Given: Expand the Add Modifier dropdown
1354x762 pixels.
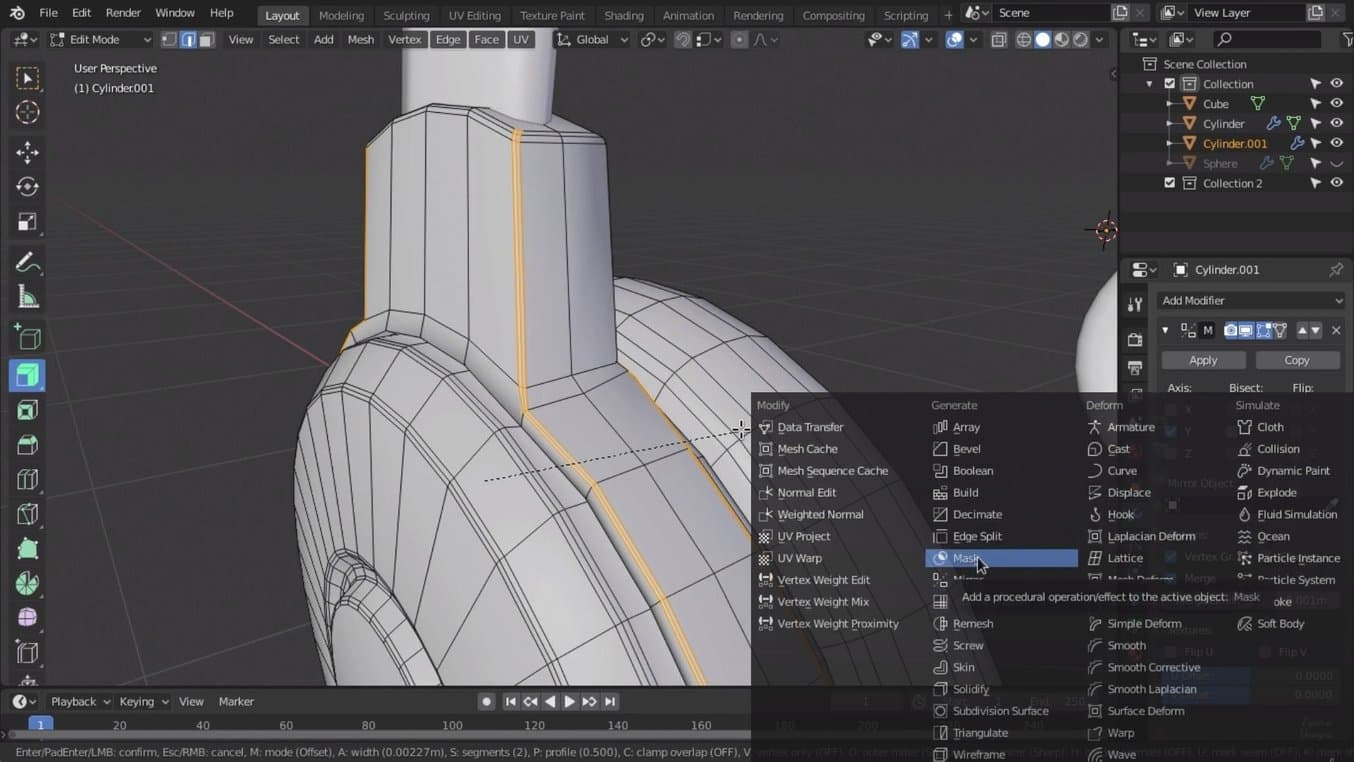Looking at the screenshot, I should coord(1251,300).
